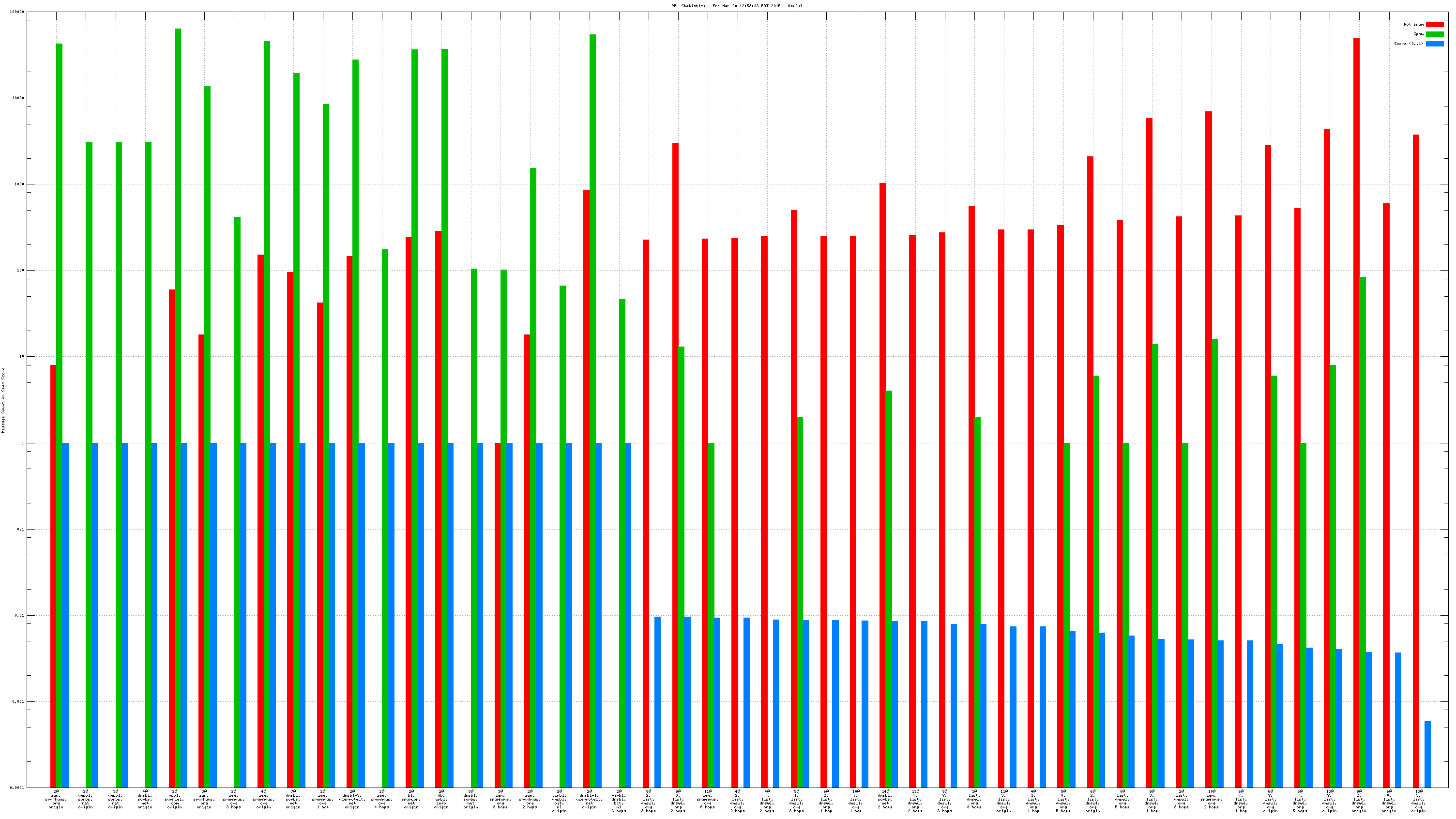This screenshot has height=819, width=1456.
Task: Click the zen.spamhaus.org 4 hops label
Action: click(381, 799)
